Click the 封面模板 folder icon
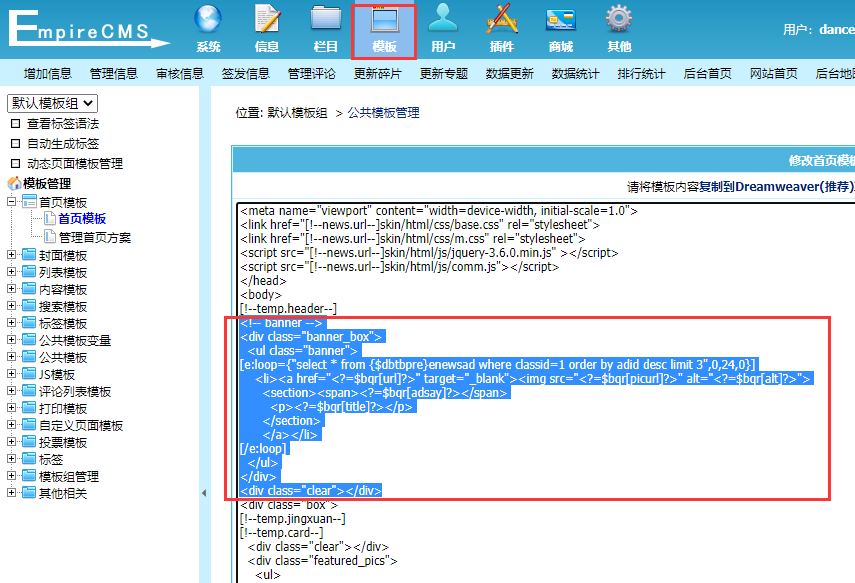Image resolution: width=855 pixels, height=583 pixels. (x=29, y=255)
